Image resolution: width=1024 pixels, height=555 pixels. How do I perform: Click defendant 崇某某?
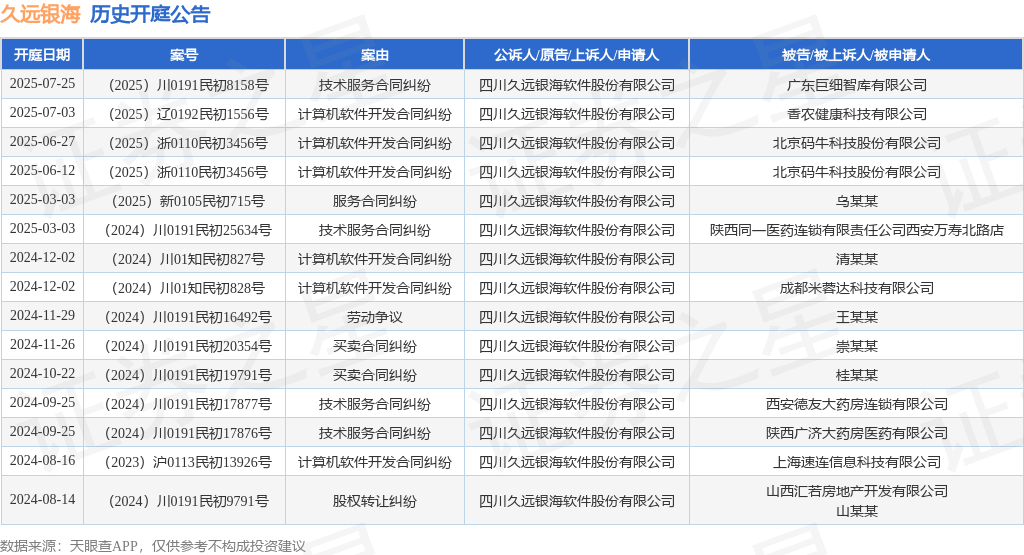tap(856, 346)
